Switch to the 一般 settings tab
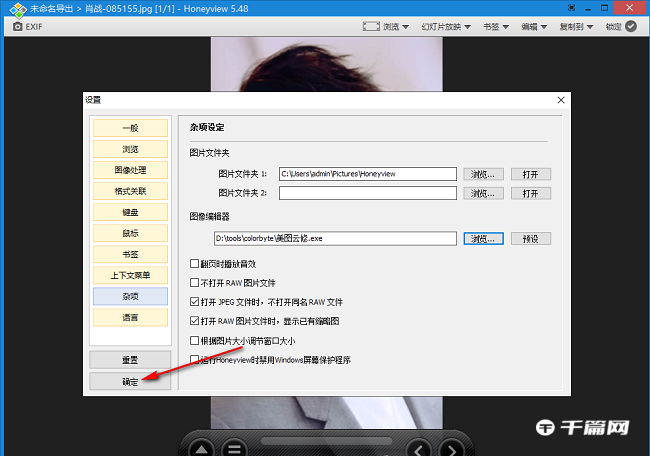Screen dimensions: 650x456 pyautogui.click(x=130, y=128)
